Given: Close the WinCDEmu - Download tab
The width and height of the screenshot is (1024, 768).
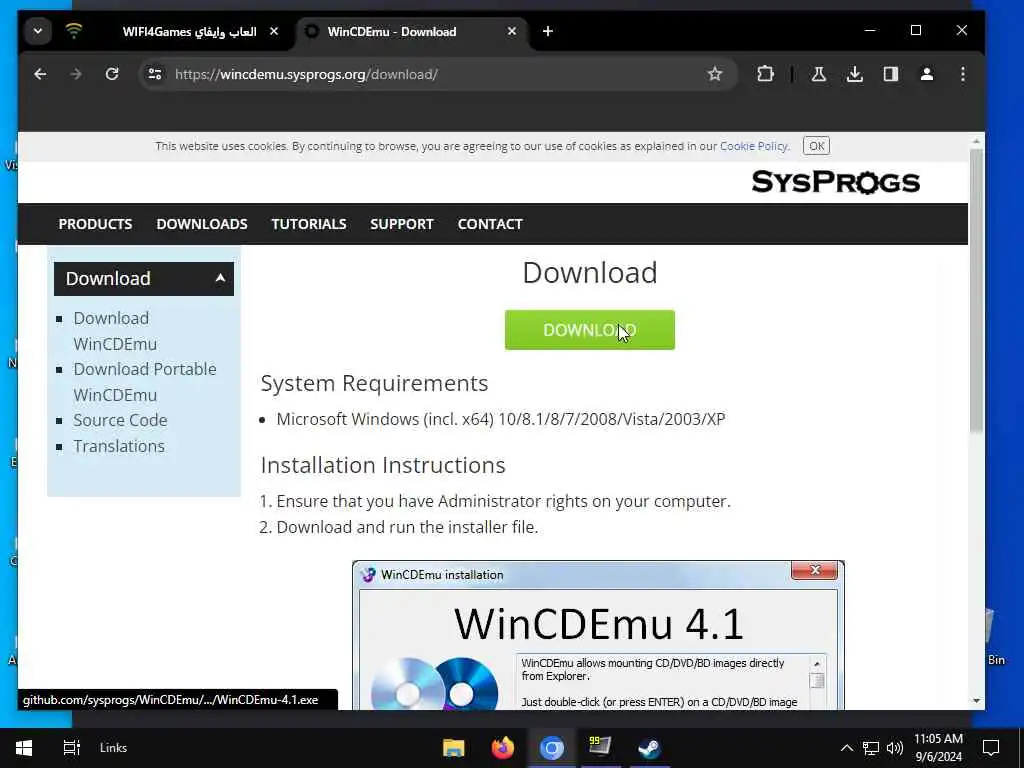Looking at the screenshot, I should (x=512, y=31).
